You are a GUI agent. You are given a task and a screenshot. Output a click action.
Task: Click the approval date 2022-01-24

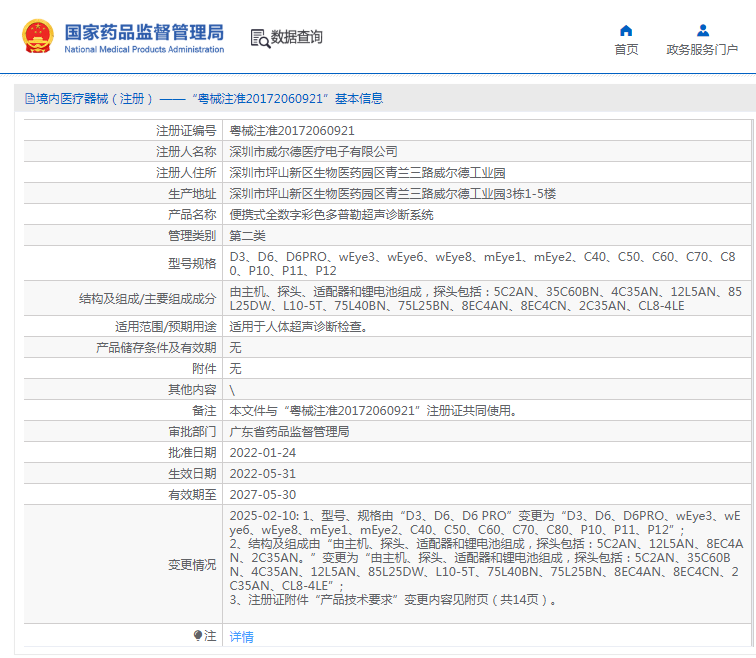(x=262, y=453)
